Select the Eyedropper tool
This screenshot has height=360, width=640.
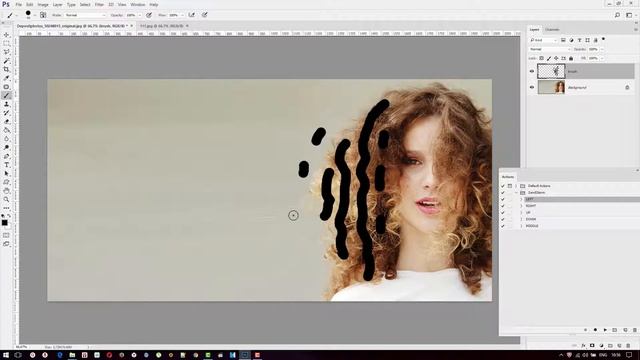pos(6,78)
